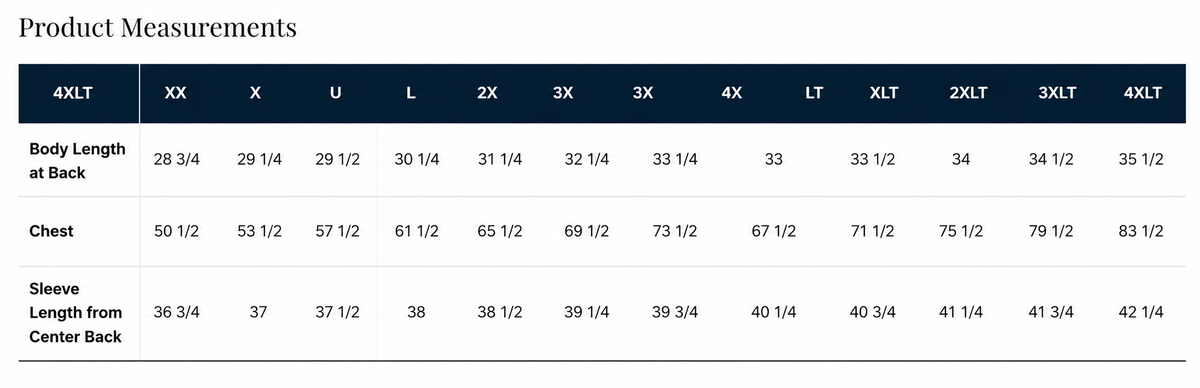Select the 3XLT size column header
This screenshot has height=388, width=1200.
click(1057, 93)
